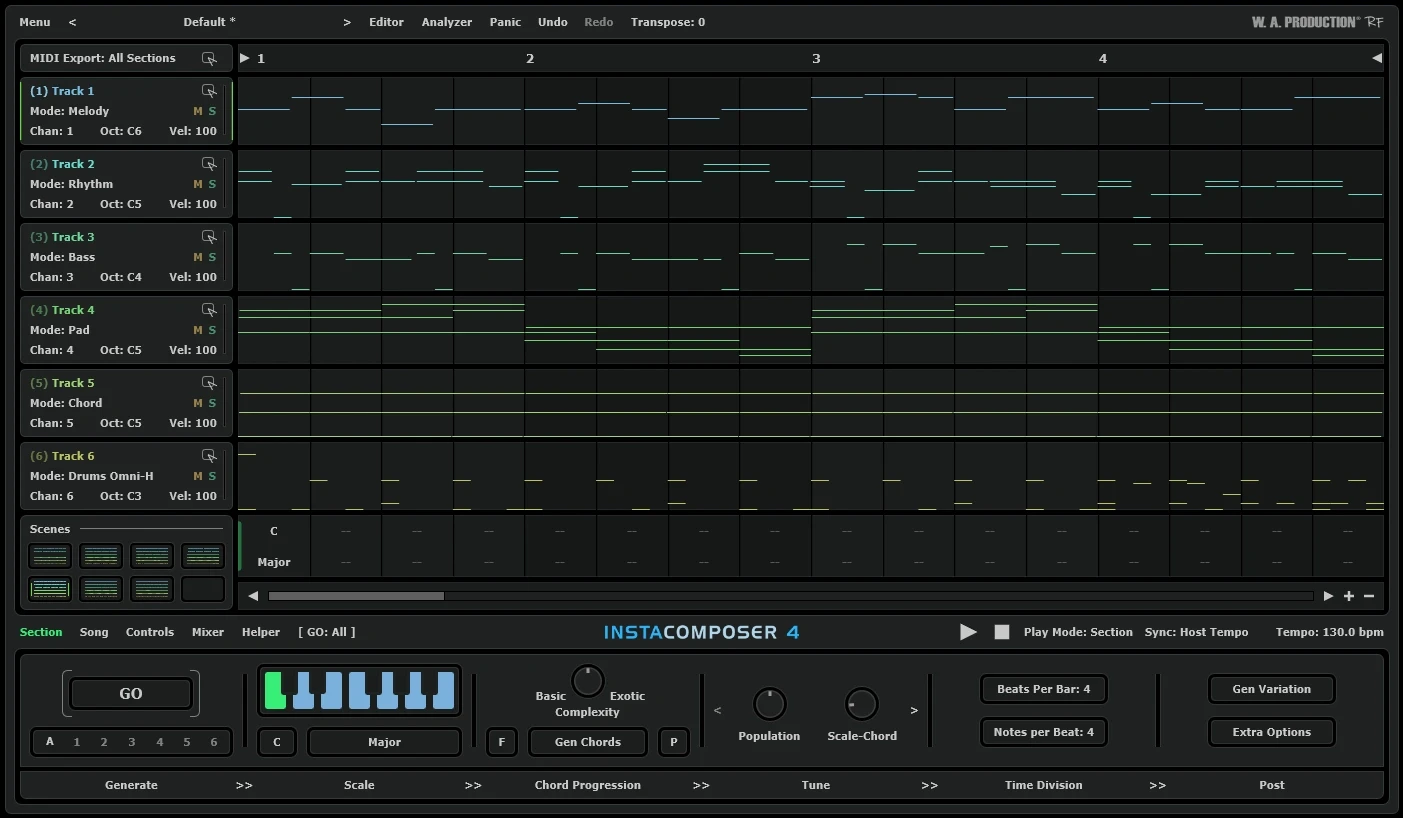Select the first scene thumbnail in Scenes

coord(50,556)
